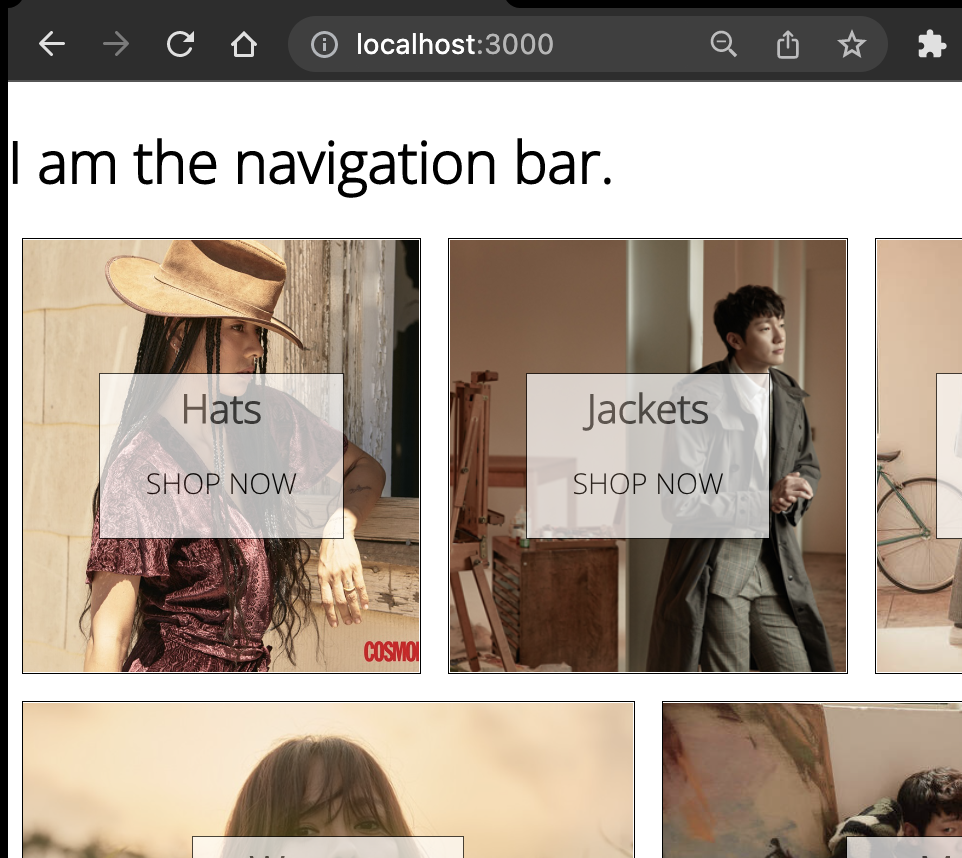The height and width of the screenshot is (858, 962).
Task: Click SHOP NOW under Jackets
Action: pos(648,484)
